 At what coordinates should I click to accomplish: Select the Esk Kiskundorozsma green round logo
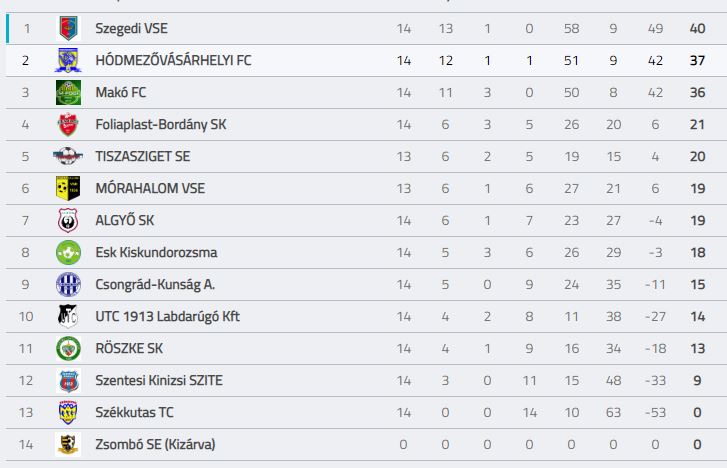tap(68, 252)
